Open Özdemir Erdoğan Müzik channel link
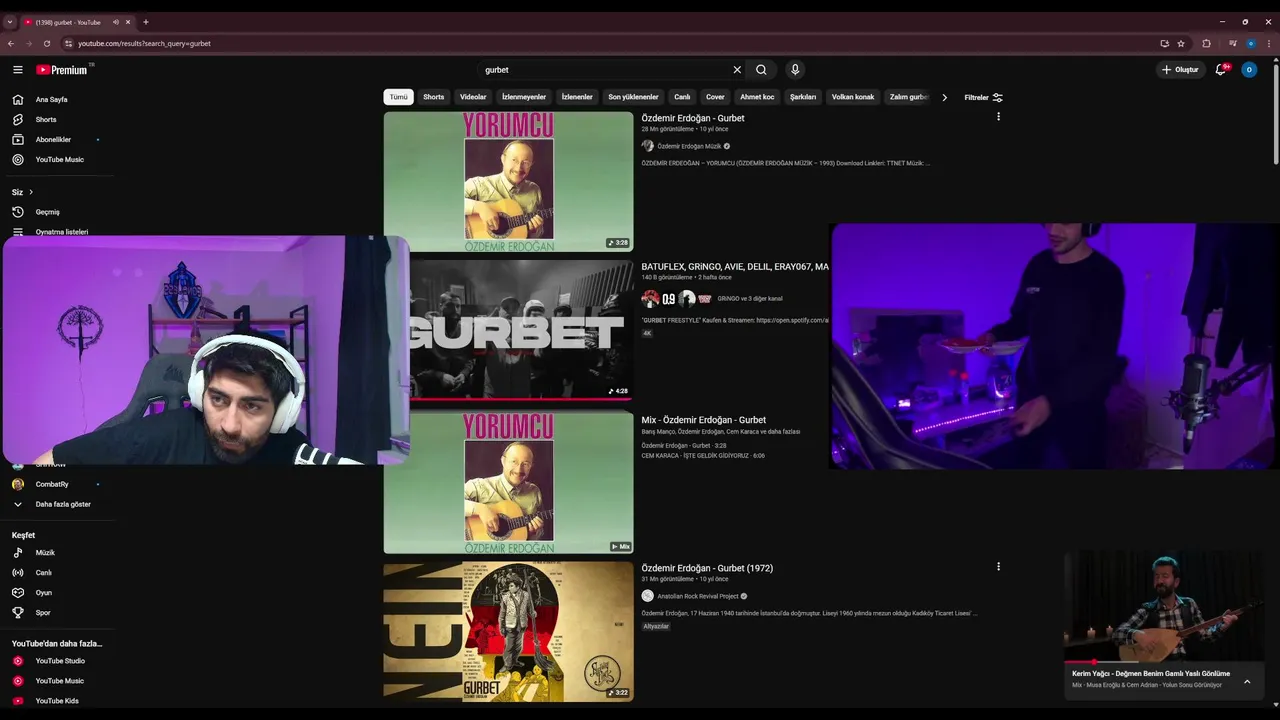The width and height of the screenshot is (1280, 720). coord(689,146)
